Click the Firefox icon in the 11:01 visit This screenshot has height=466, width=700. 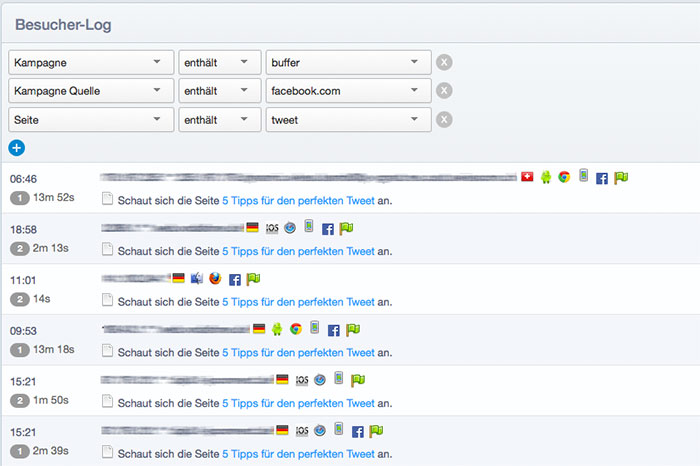tap(215, 278)
